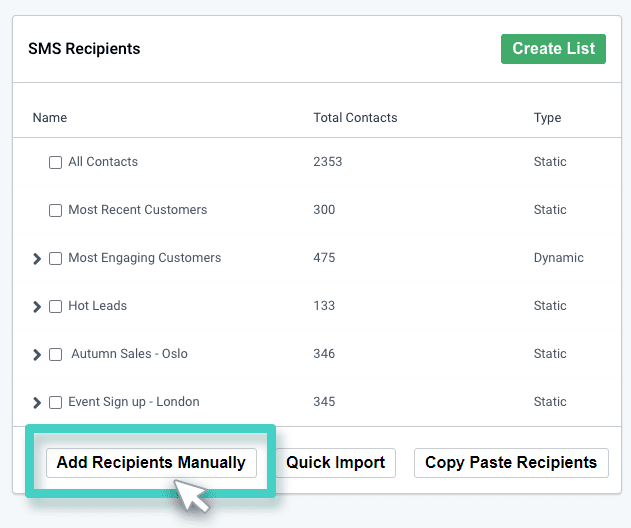Click the 300 contacts value
Screen dimensions: 631x528
pos(324,210)
